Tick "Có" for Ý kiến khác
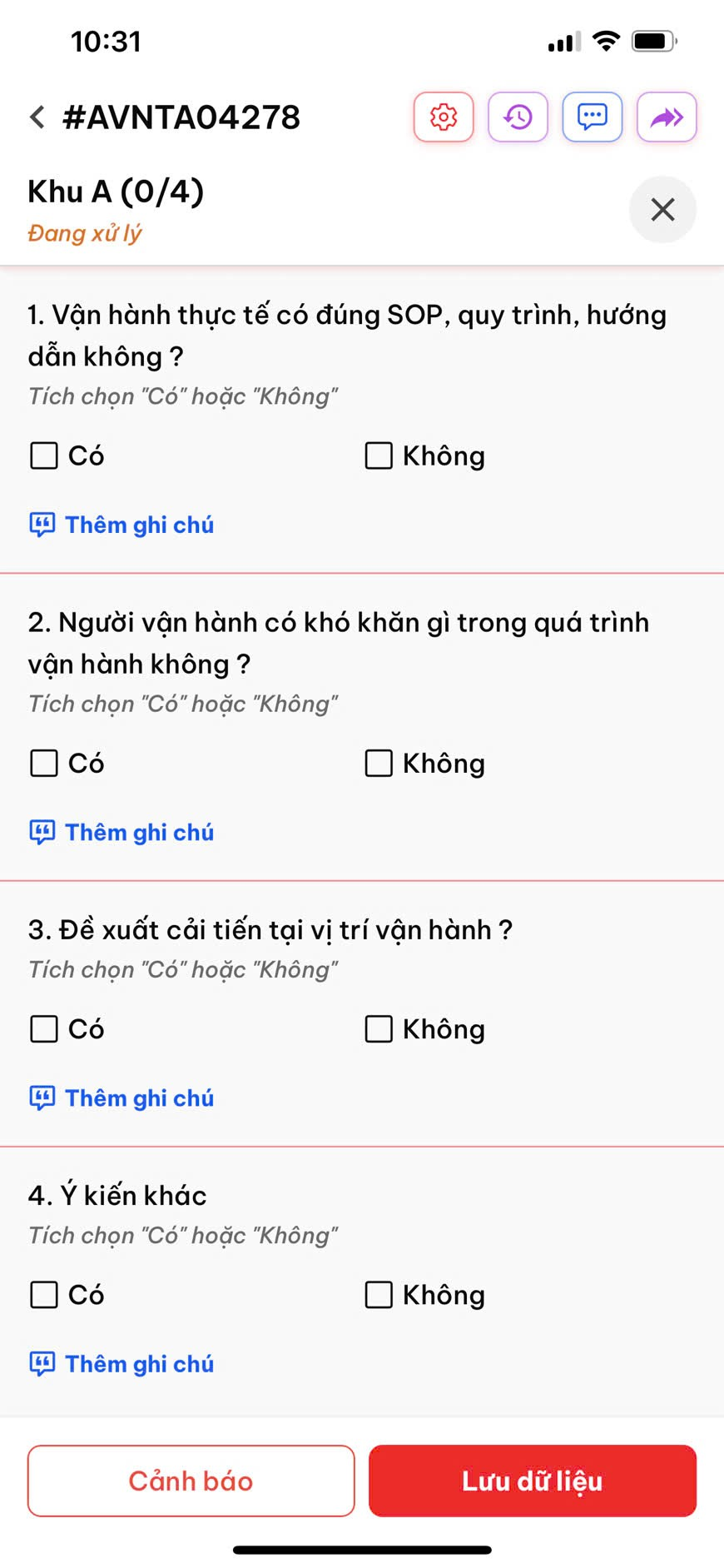Viewport: 724px width, 1568px height. click(x=44, y=1295)
